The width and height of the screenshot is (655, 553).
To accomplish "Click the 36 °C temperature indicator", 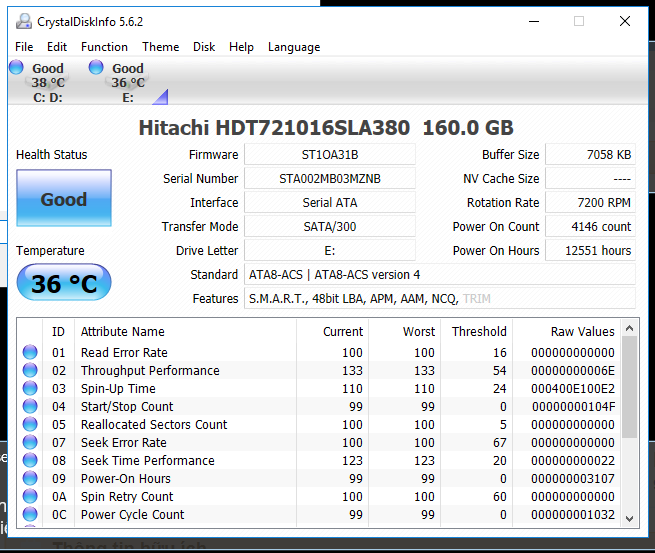I will pos(64,282).
